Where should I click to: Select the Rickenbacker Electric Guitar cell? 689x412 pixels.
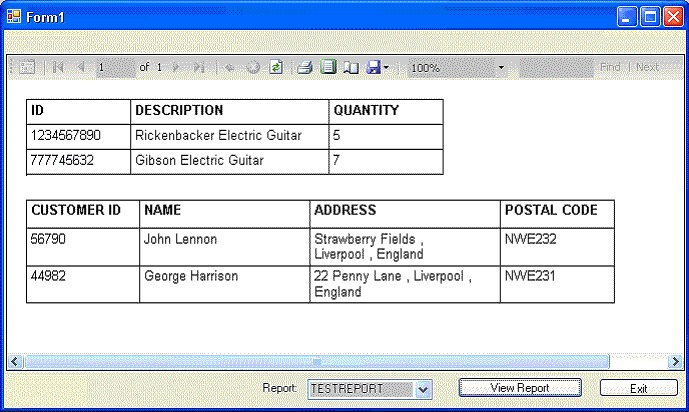[230, 137]
